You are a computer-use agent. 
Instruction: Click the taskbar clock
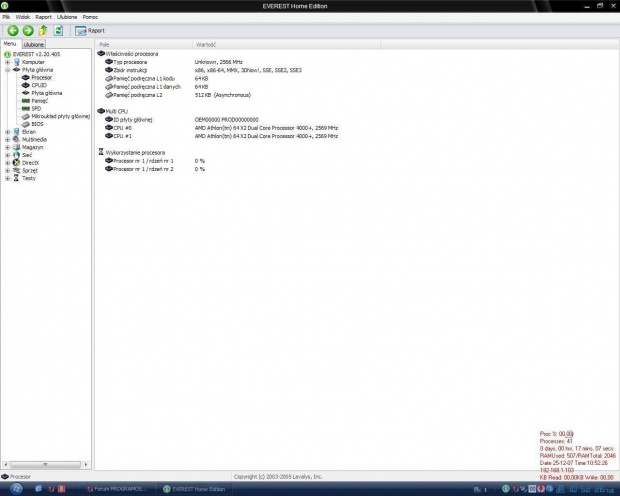coord(592,489)
